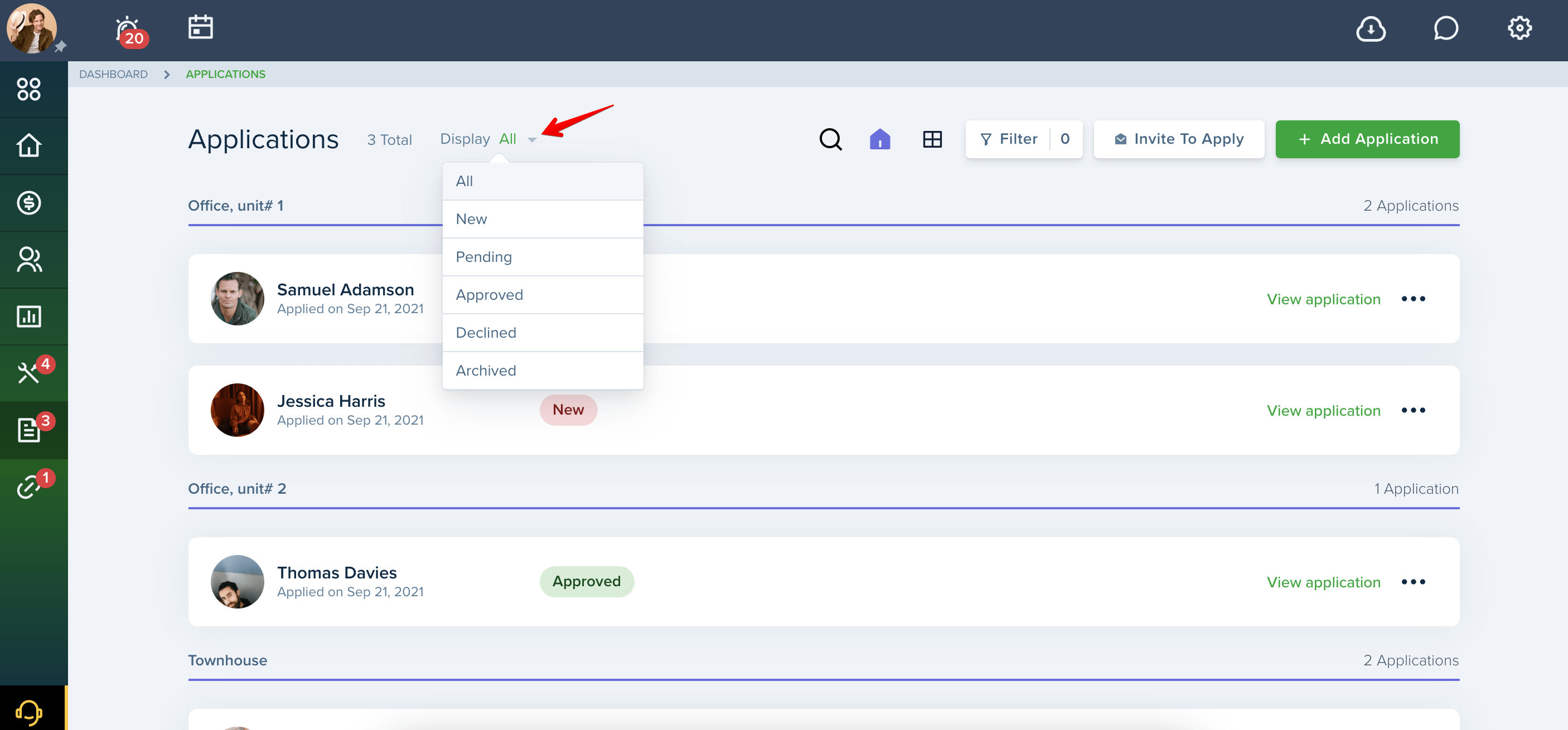This screenshot has width=1568, height=730.
Task: Open the user profile avatar
Action: coord(32,28)
